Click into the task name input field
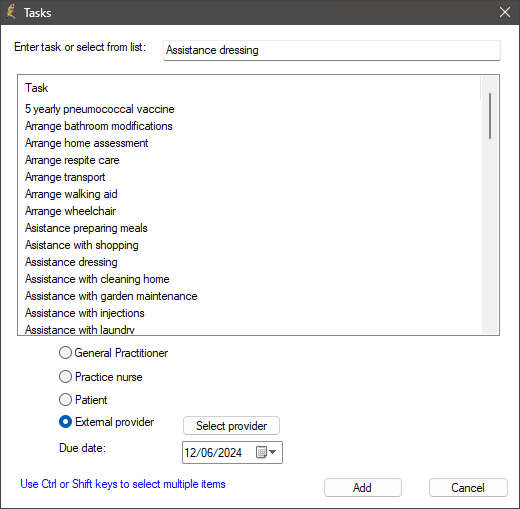Image resolution: width=520 pixels, height=509 pixels. tap(332, 50)
